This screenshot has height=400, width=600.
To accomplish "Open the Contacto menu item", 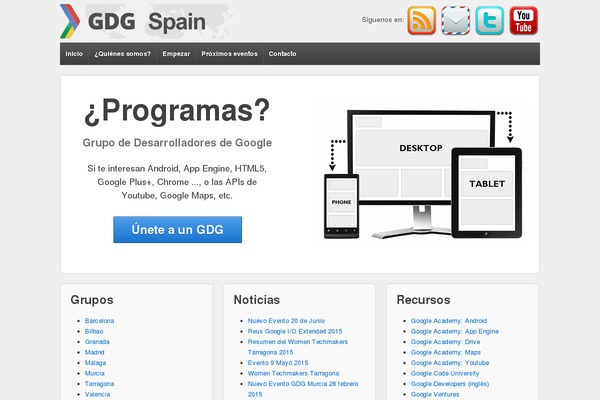I will [282, 54].
